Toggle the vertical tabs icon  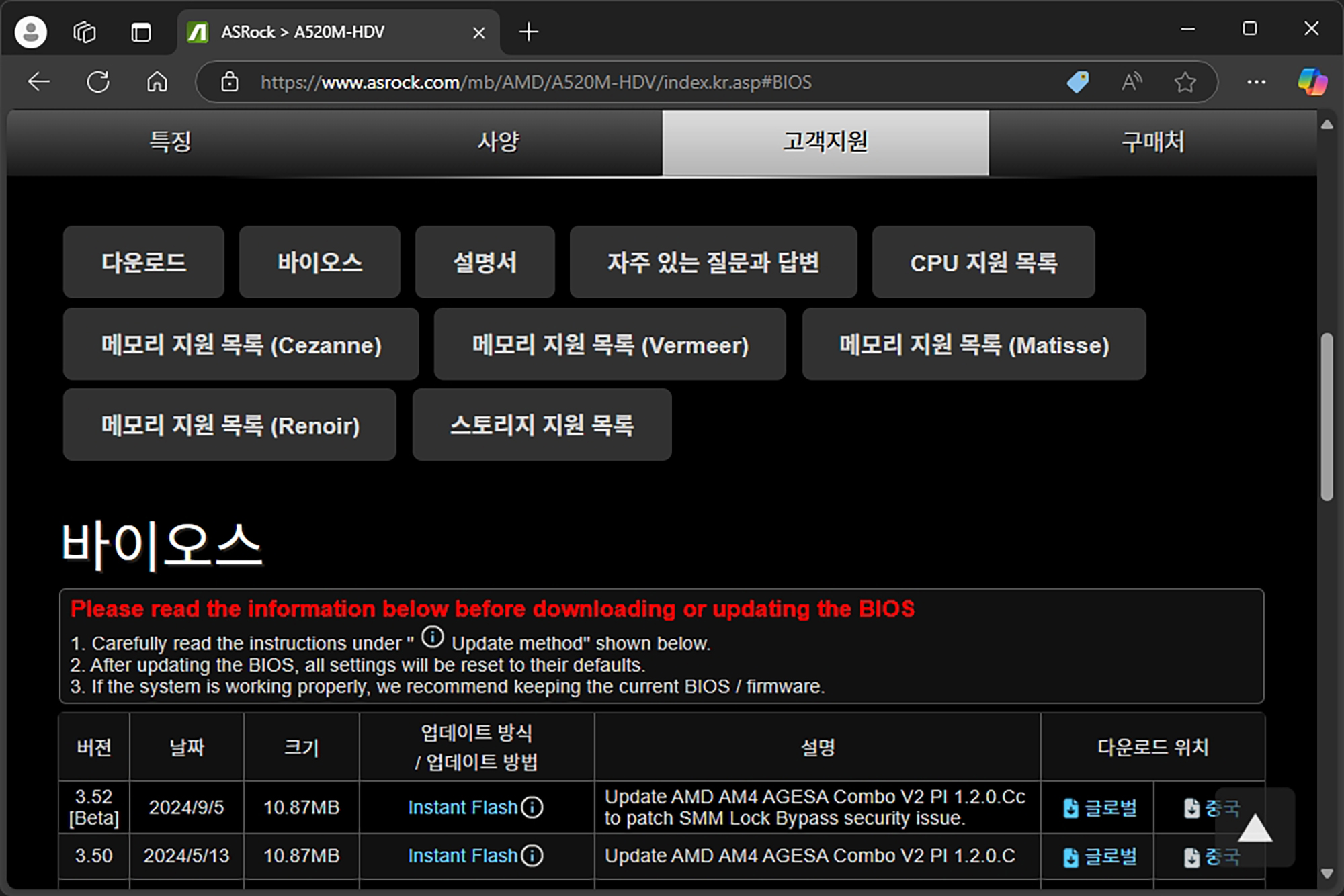140,32
